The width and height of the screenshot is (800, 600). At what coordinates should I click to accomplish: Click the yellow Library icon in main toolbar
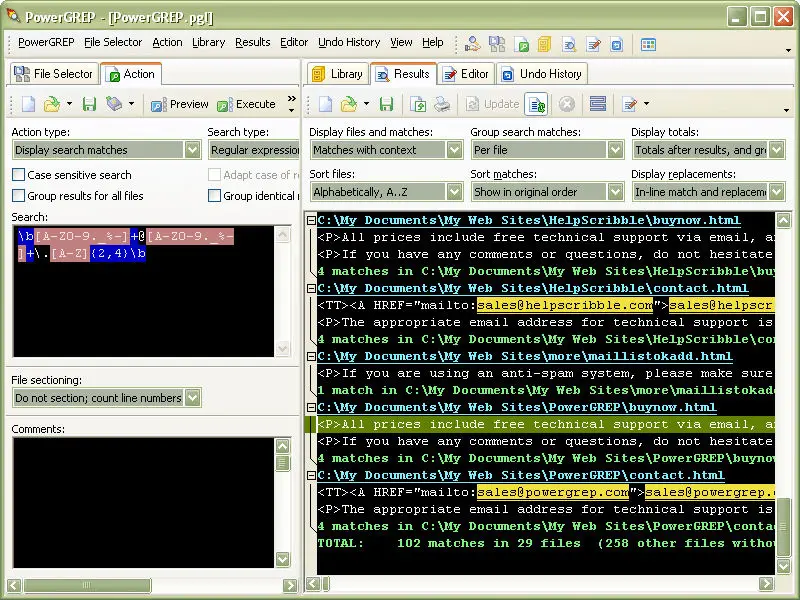544,44
